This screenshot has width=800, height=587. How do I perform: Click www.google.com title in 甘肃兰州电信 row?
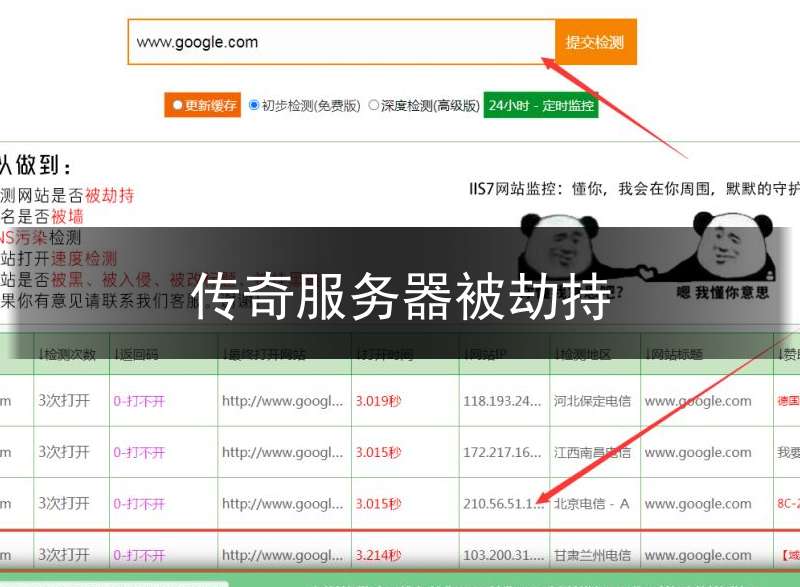coord(698,555)
